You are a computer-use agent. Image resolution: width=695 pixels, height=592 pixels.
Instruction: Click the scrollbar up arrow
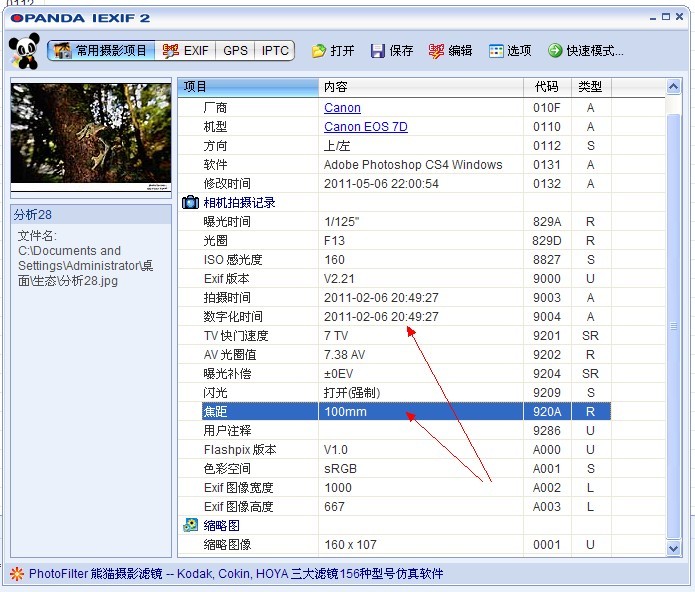coord(673,87)
